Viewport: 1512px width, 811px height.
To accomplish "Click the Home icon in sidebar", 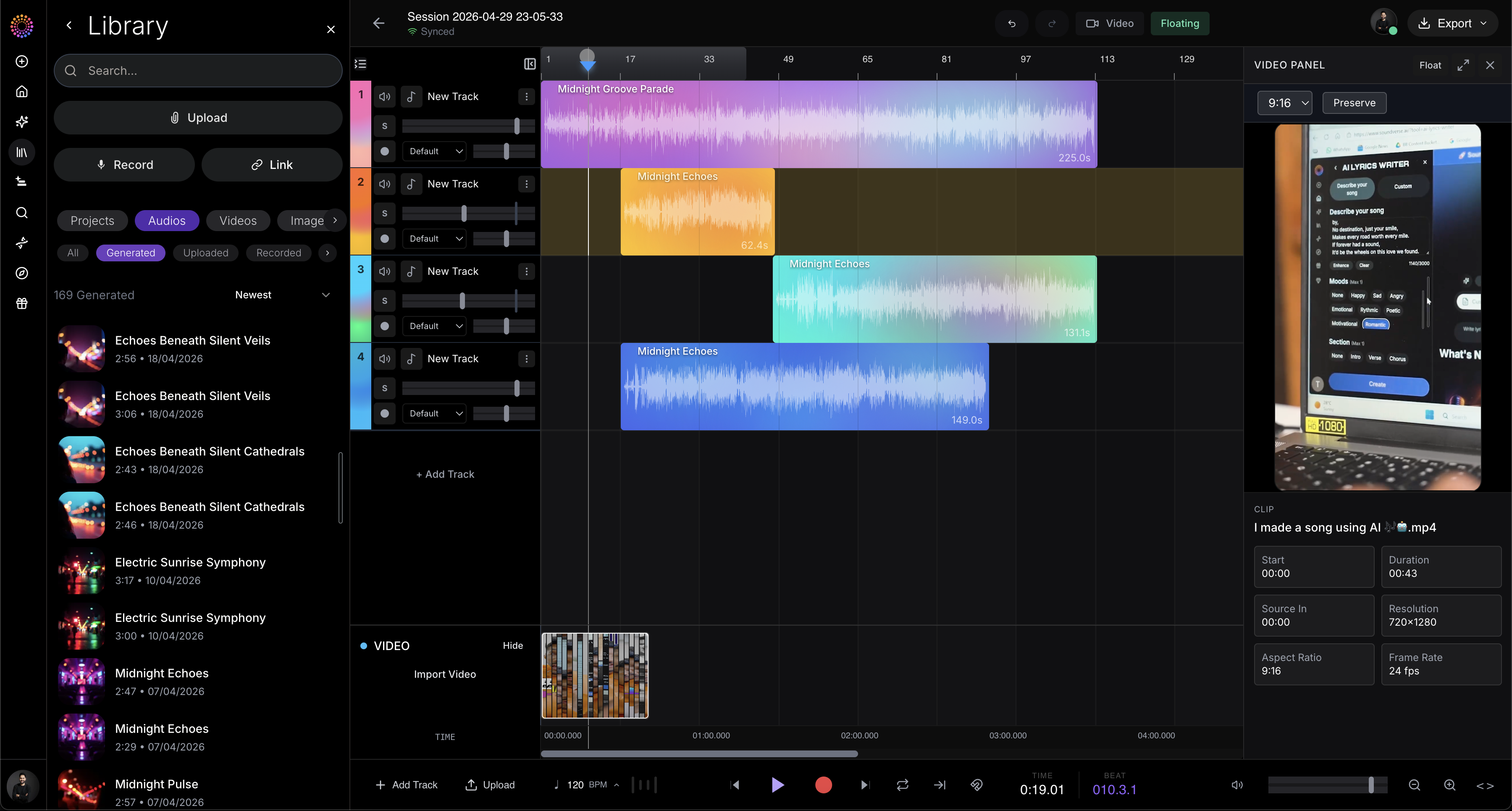I will [x=22, y=92].
